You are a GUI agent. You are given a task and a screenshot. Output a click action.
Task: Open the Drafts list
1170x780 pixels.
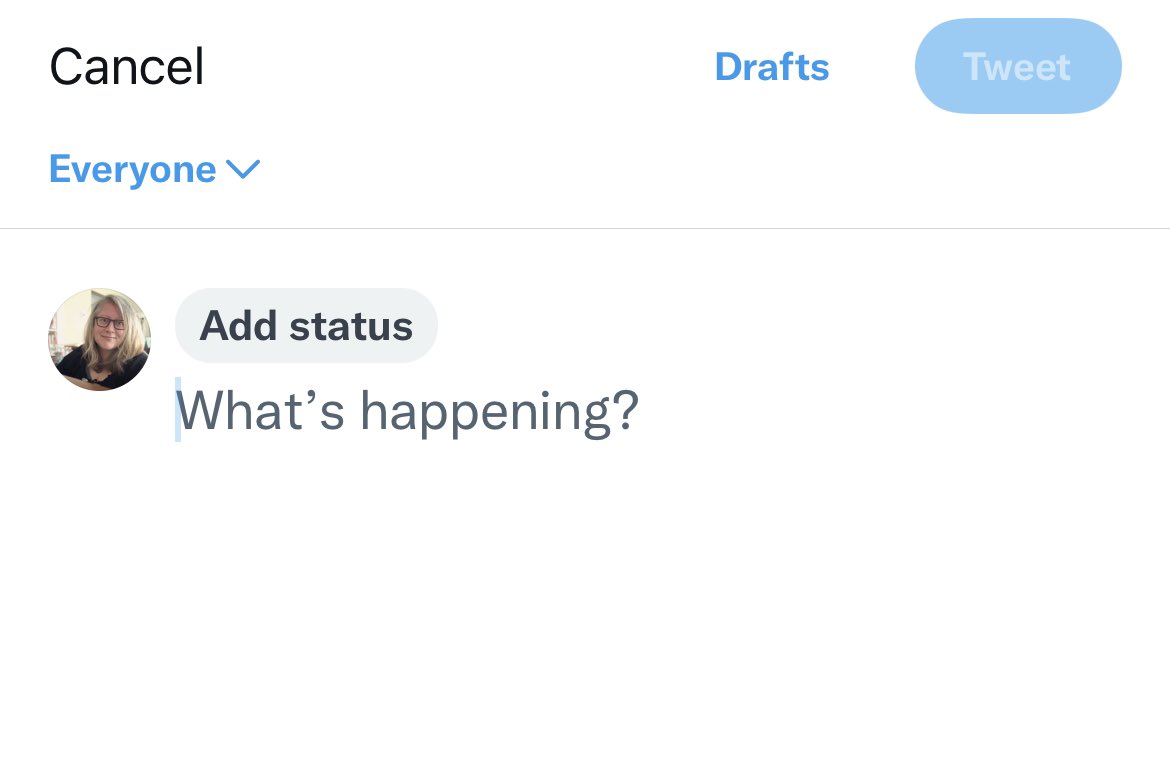point(771,67)
